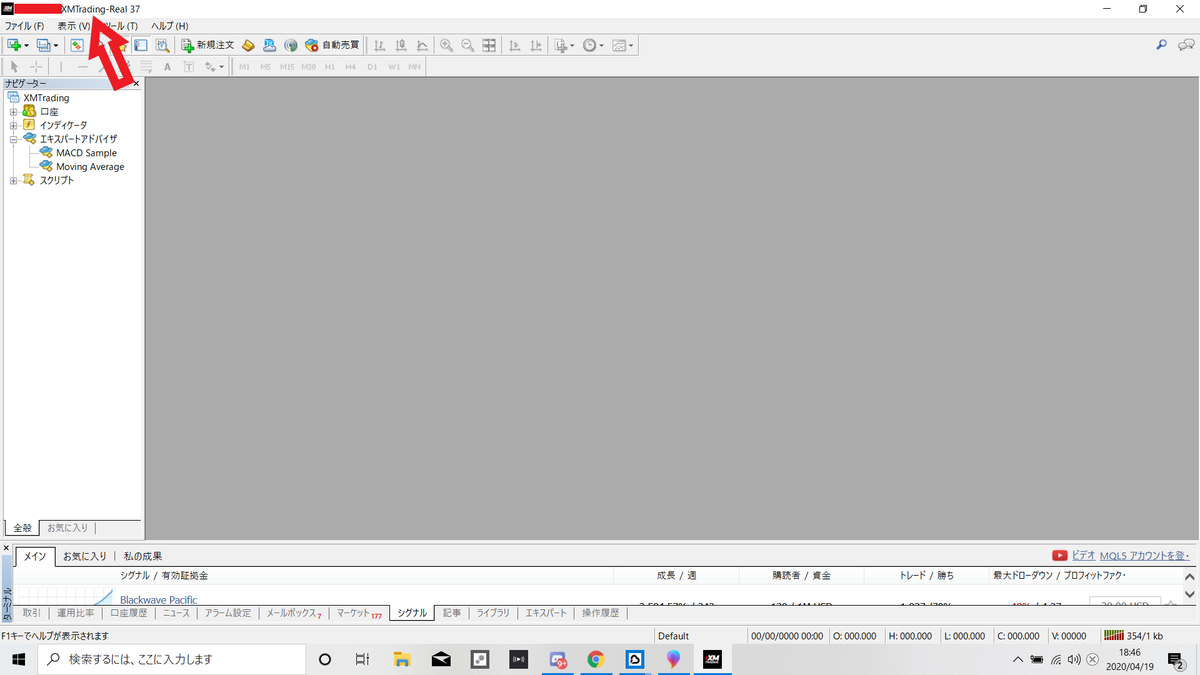Select the cursor arrow tool

[x=14, y=67]
